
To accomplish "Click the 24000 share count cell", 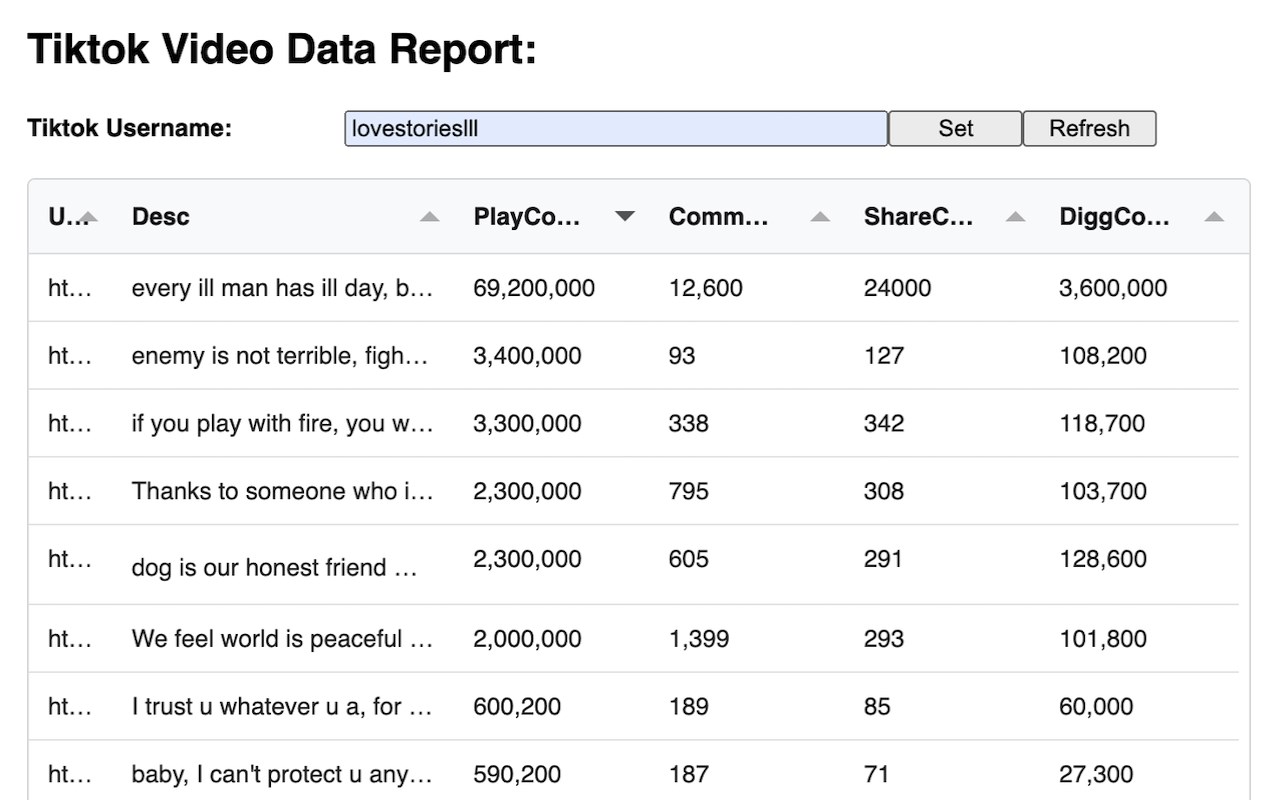I will [897, 288].
